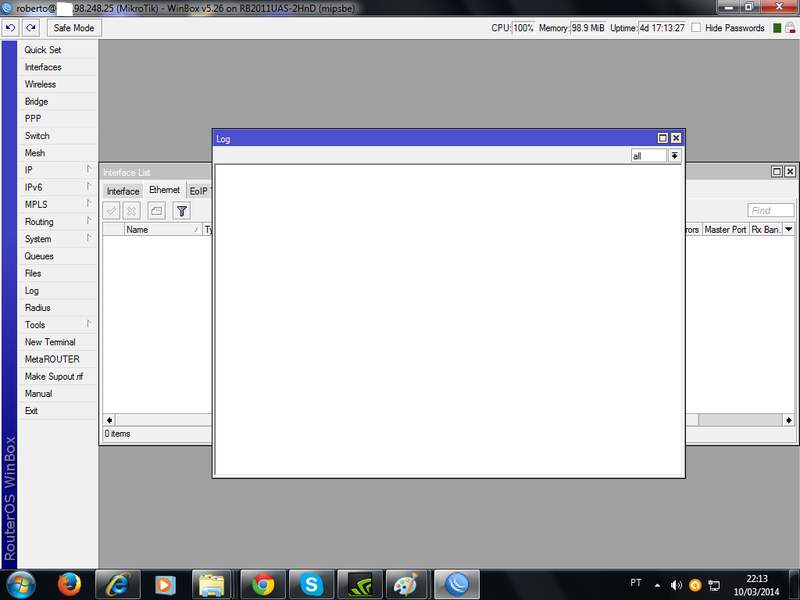Click the green traffic indicator icon
The width and height of the screenshot is (800, 600).
coord(777,28)
